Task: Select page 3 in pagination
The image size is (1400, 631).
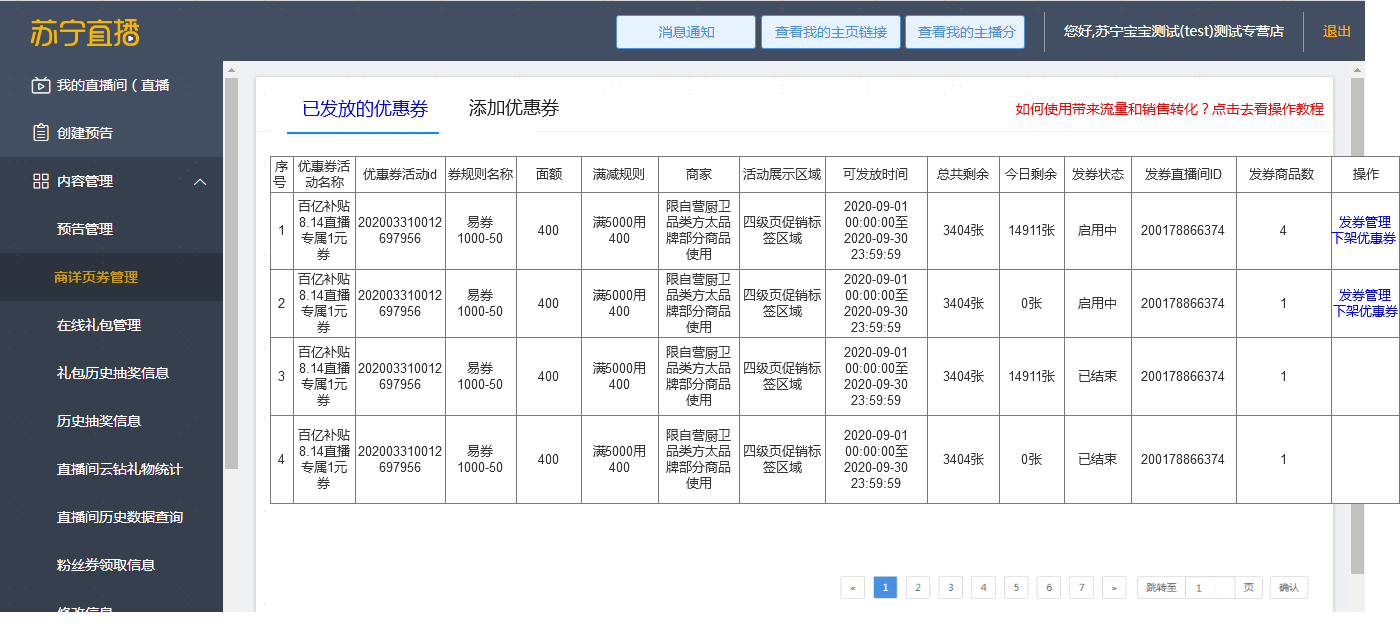Action: pos(951,588)
